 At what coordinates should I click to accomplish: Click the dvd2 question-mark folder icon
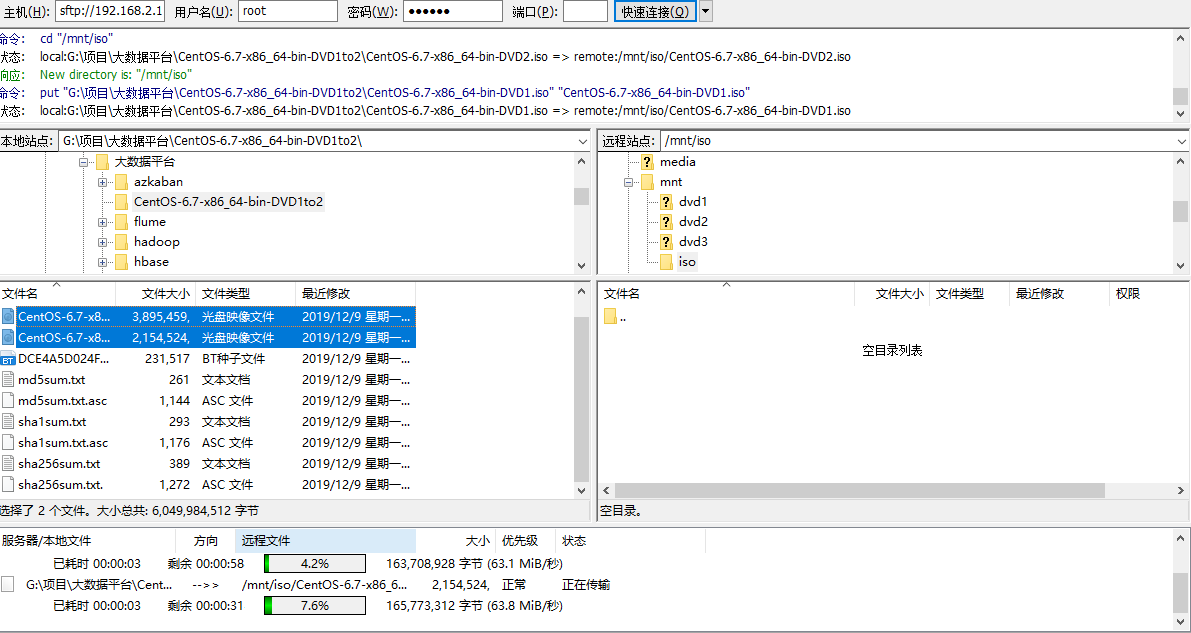click(666, 222)
